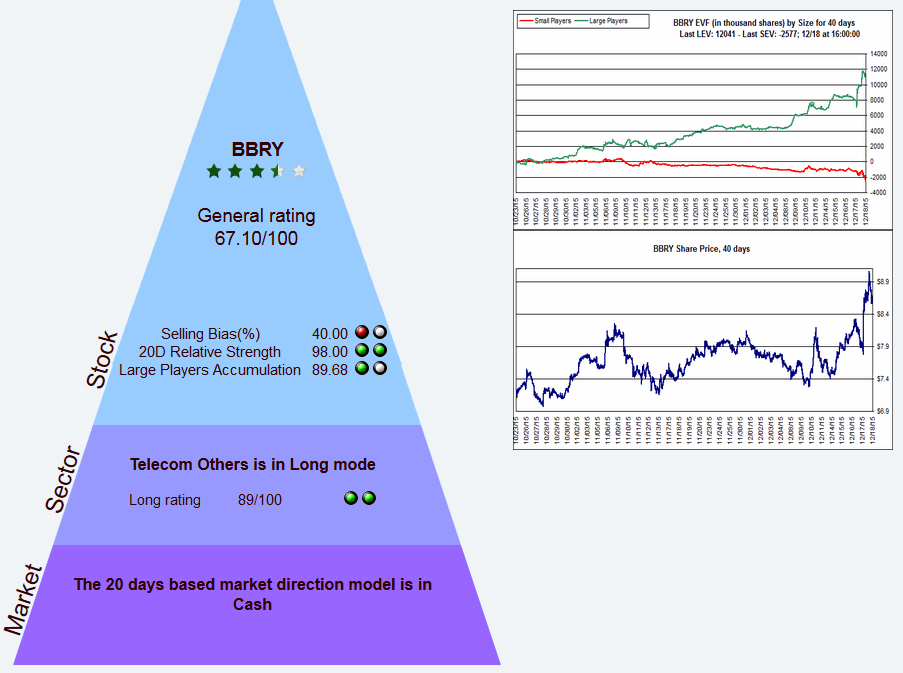
Task: Click the Large Players Accumulation label
Action: [x=210, y=370]
